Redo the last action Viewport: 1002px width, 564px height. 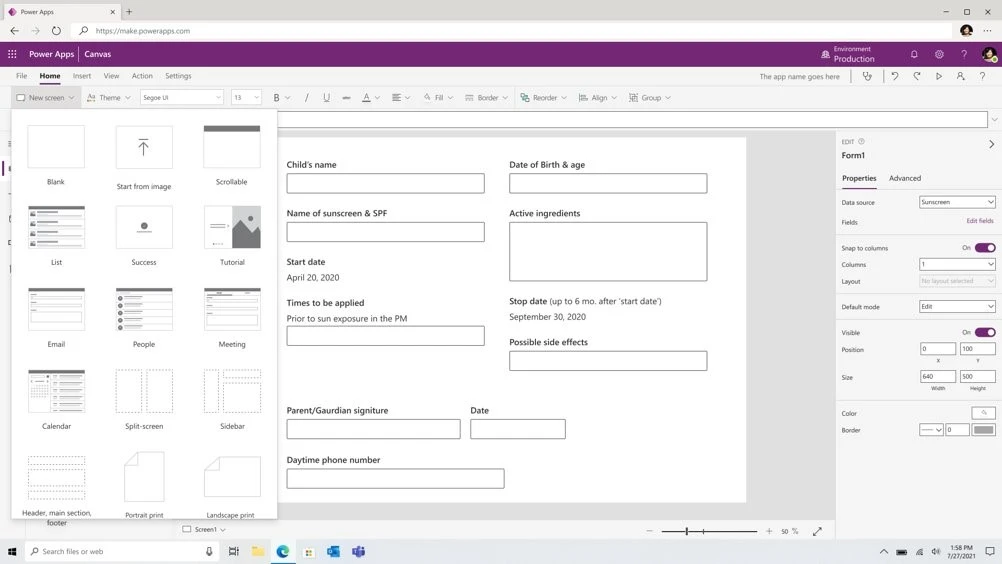(916, 76)
